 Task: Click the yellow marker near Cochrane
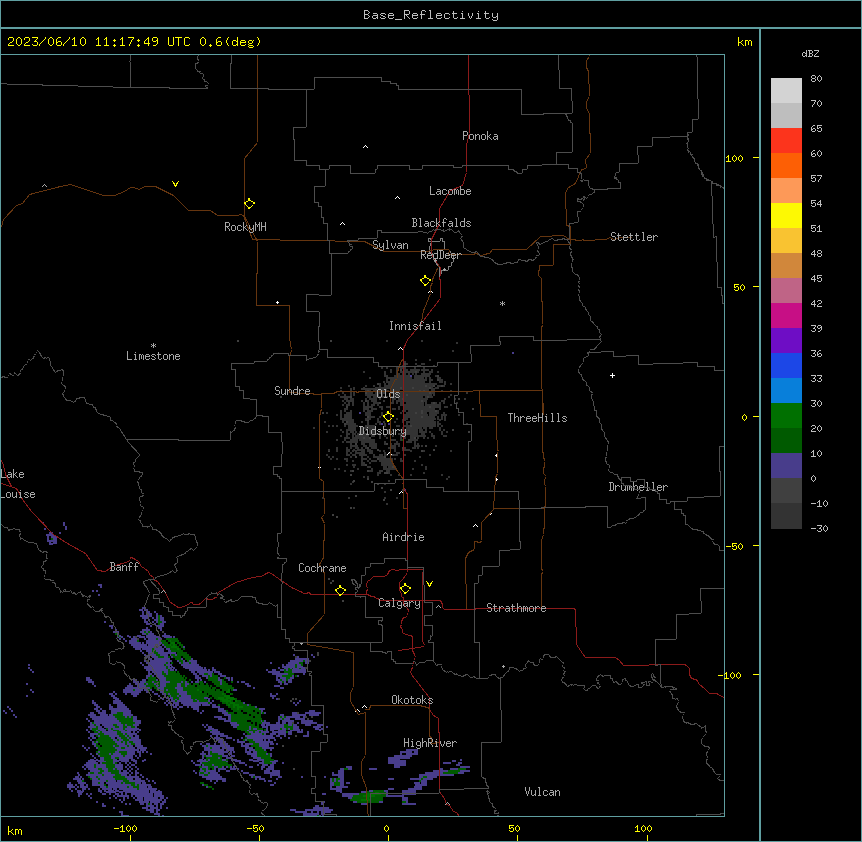click(340, 590)
